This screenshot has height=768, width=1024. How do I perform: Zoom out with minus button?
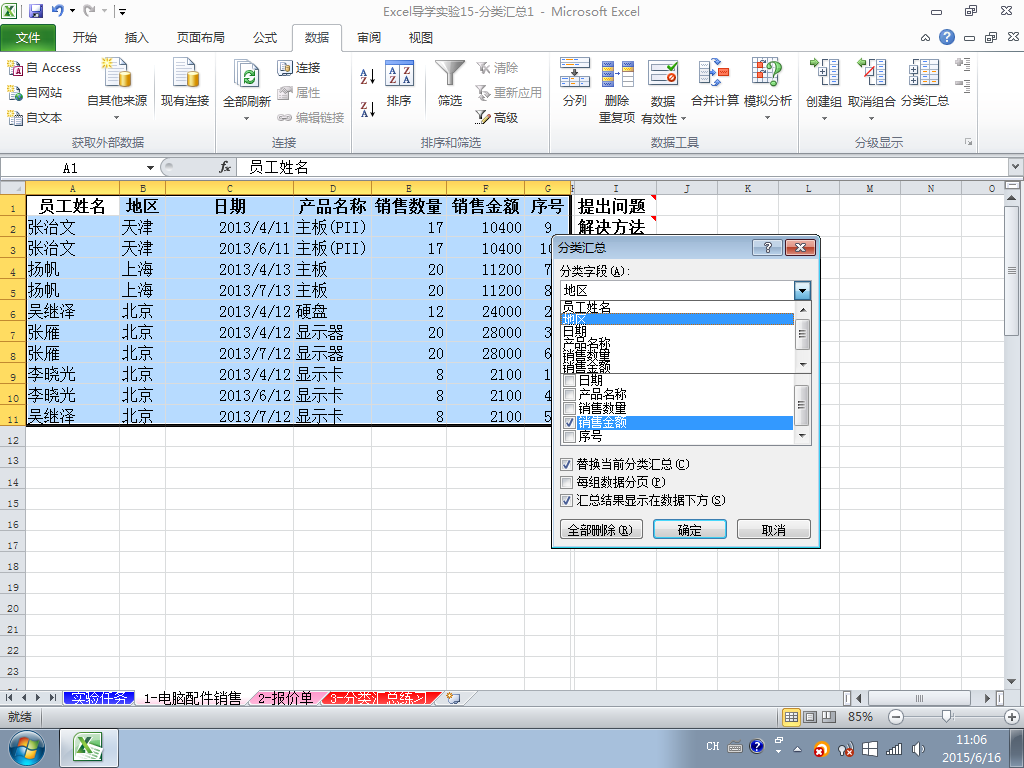pyautogui.click(x=896, y=717)
